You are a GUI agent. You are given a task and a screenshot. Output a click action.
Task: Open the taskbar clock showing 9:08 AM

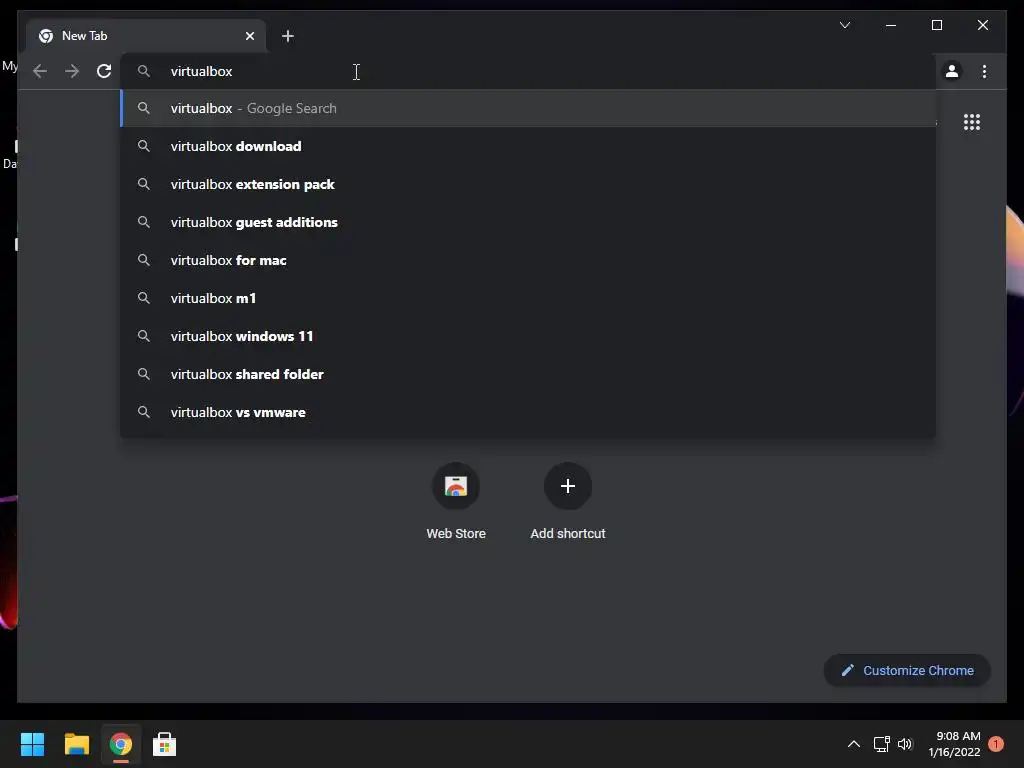click(955, 744)
